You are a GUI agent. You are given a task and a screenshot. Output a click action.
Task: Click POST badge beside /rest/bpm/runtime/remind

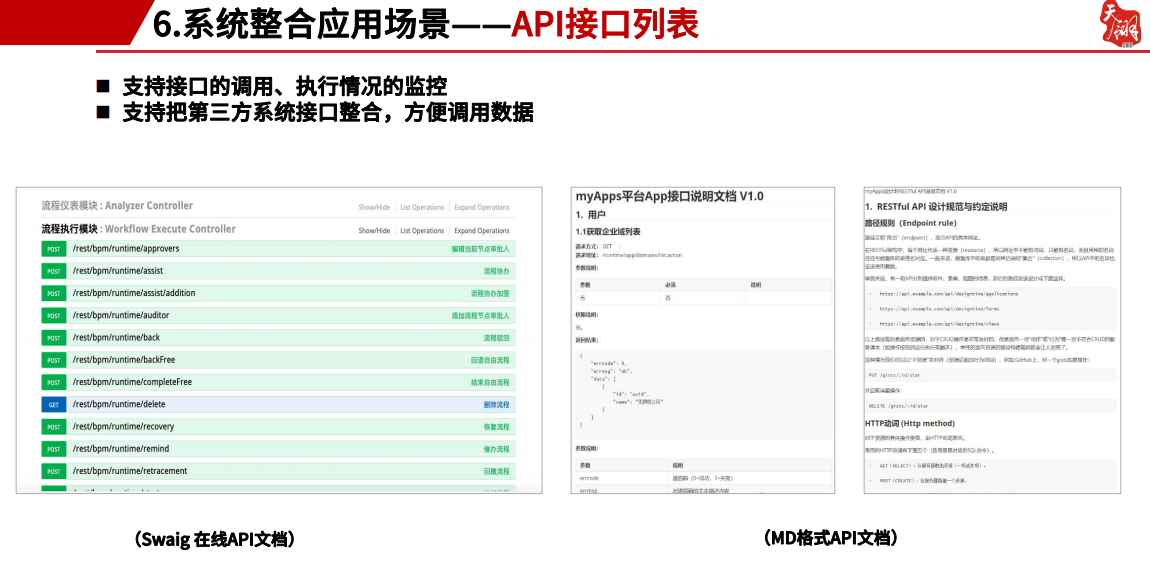pyautogui.click(x=54, y=449)
